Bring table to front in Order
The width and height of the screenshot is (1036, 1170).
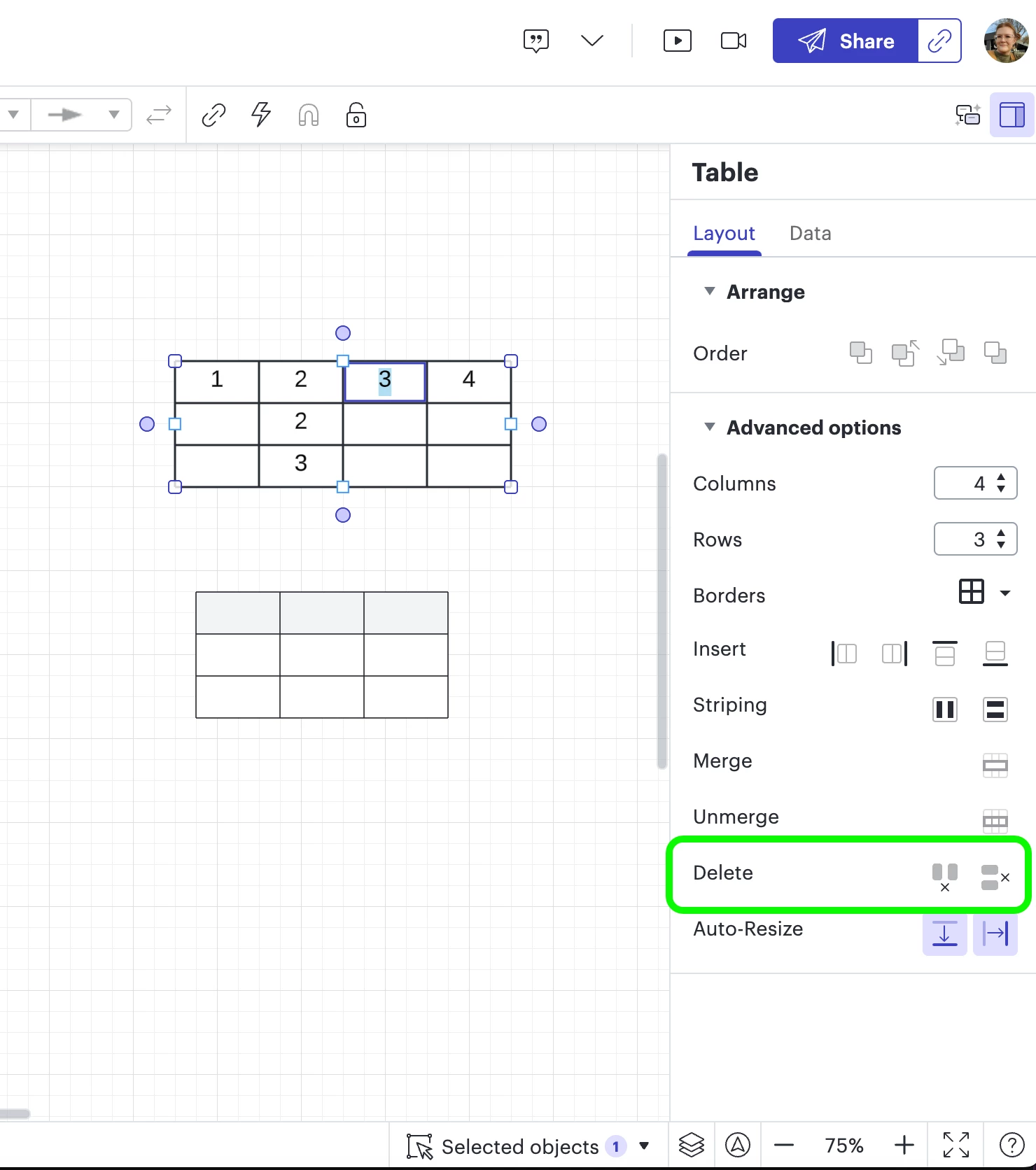pyautogui.click(x=860, y=353)
